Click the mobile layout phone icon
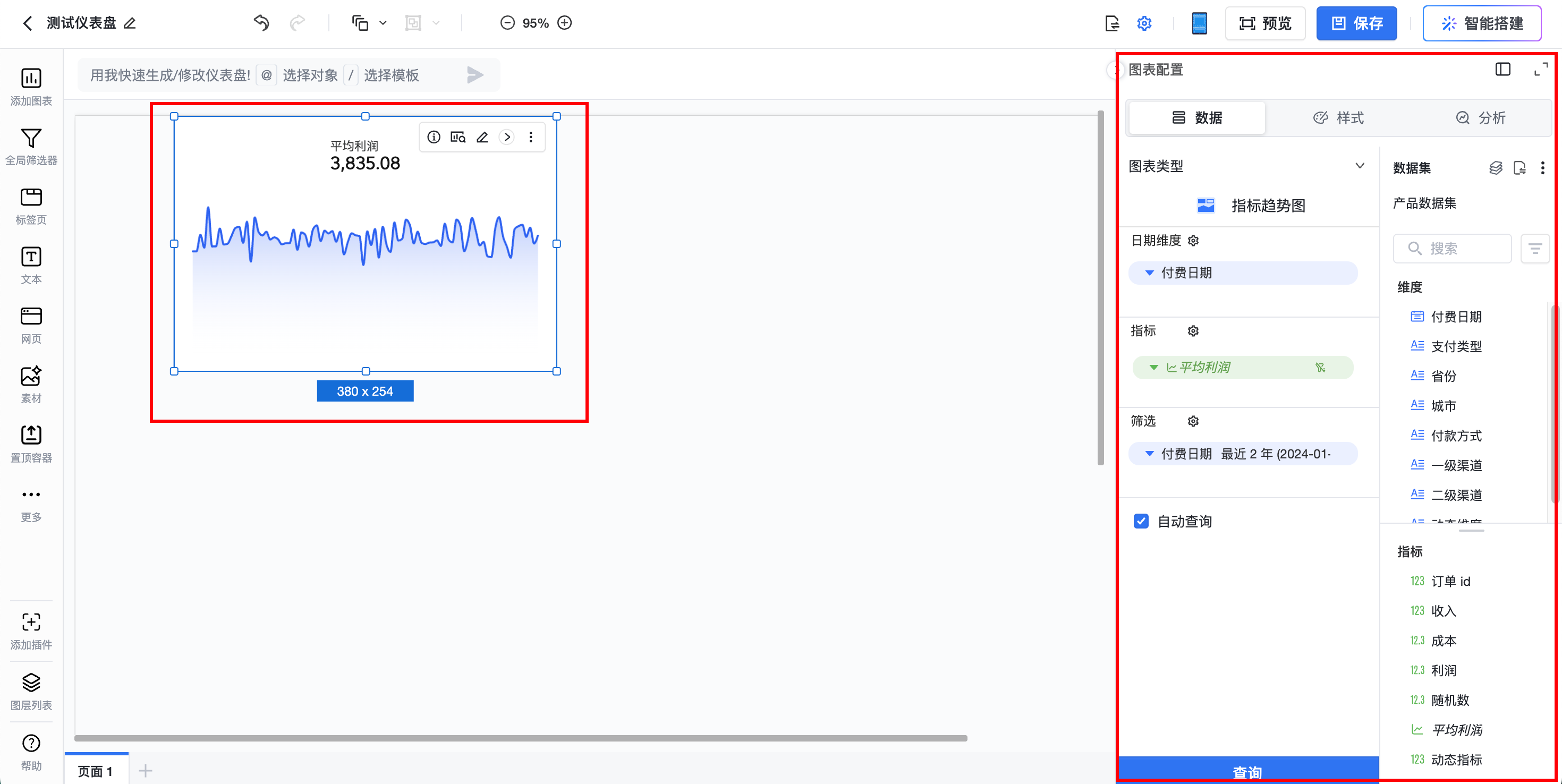Image resolution: width=1562 pixels, height=784 pixels. 1199,23
